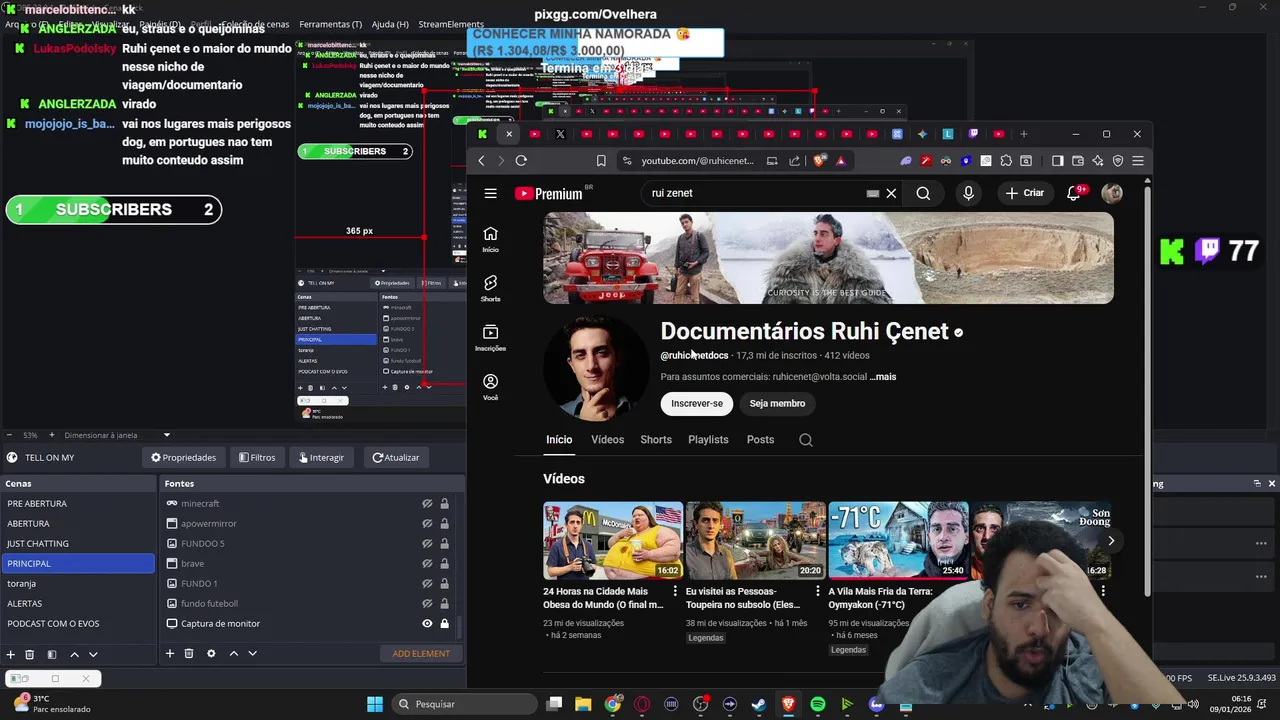Add a new scene in Cenas panel
Viewport: 1280px width, 720px height.
[11, 654]
